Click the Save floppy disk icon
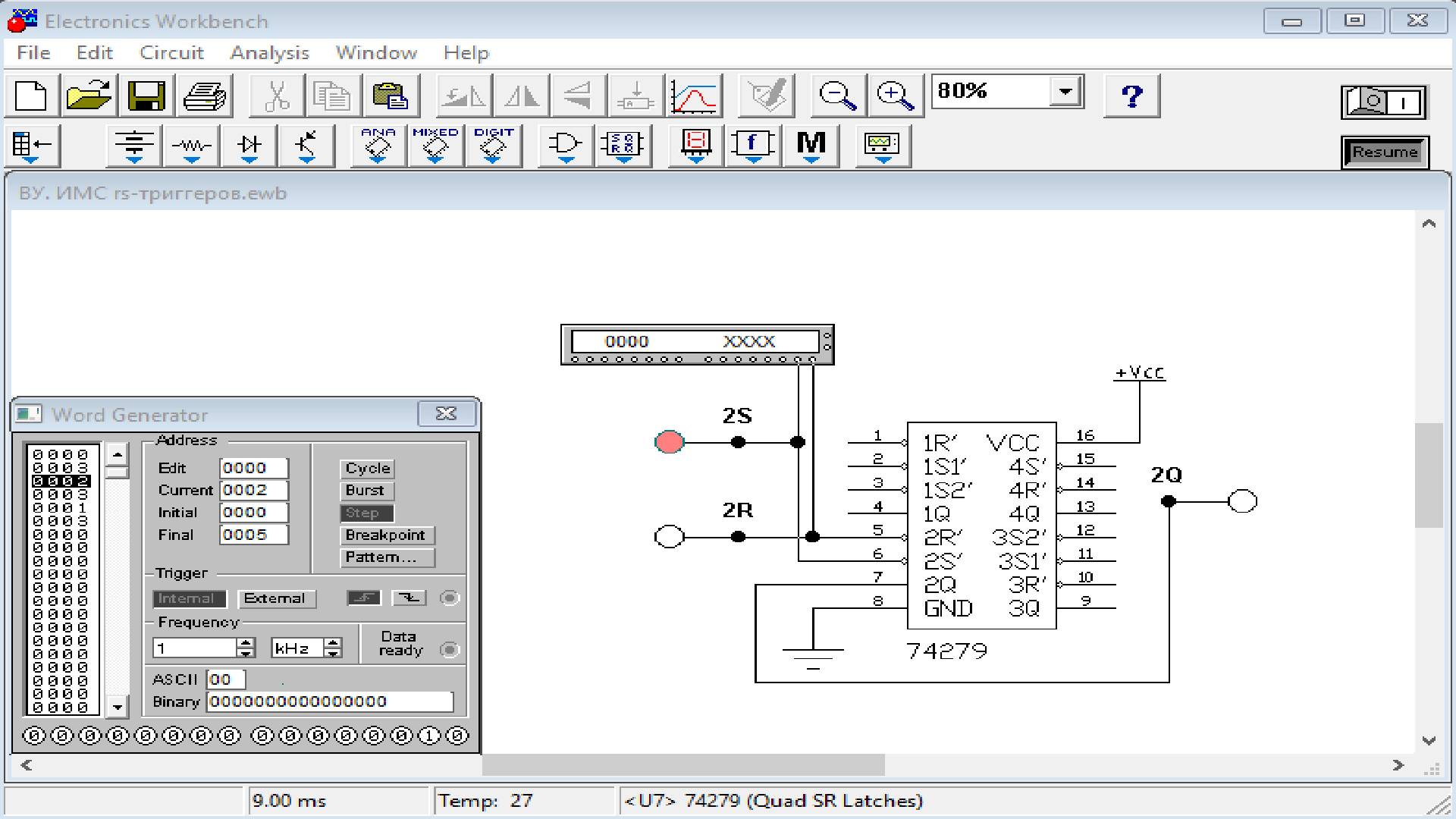Image resolution: width=1456 pixels, height=819 pixels. click(x=146, y=96)
